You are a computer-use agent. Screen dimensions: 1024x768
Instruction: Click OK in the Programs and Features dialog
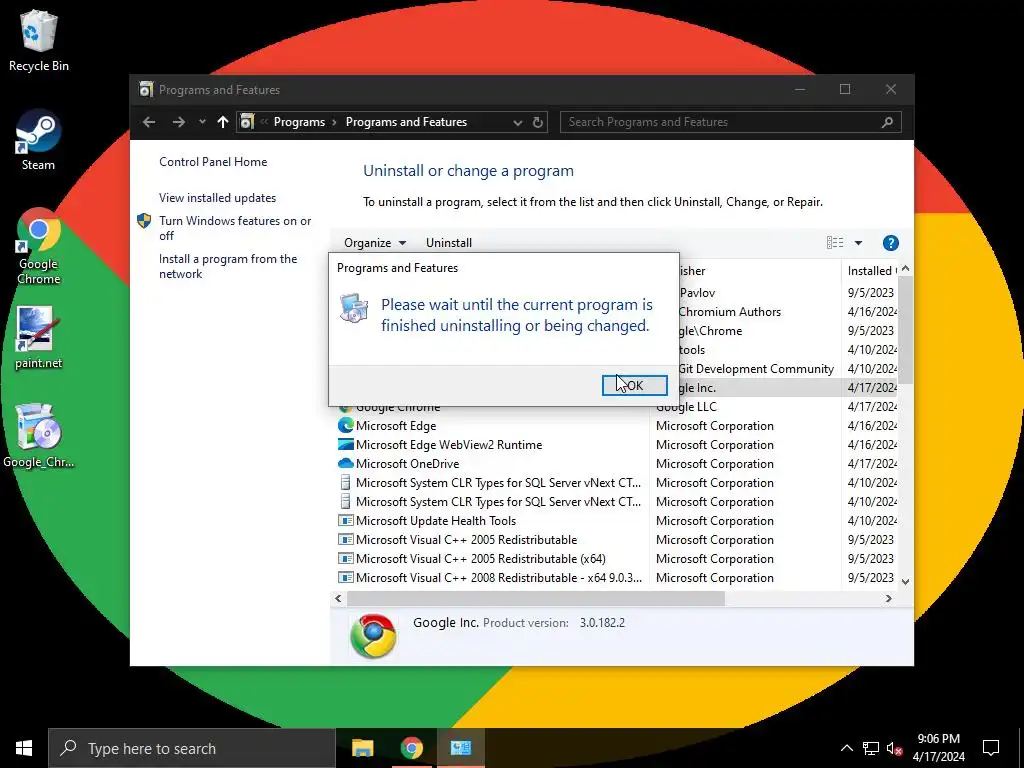pyautogui.click(x=634, y=385)
